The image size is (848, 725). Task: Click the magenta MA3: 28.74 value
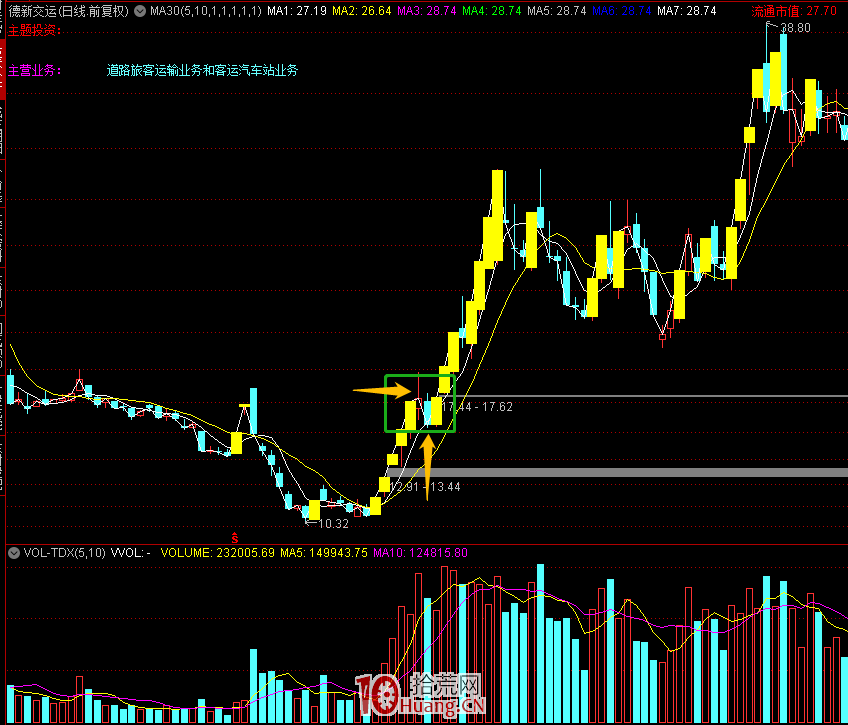(427, 11)
